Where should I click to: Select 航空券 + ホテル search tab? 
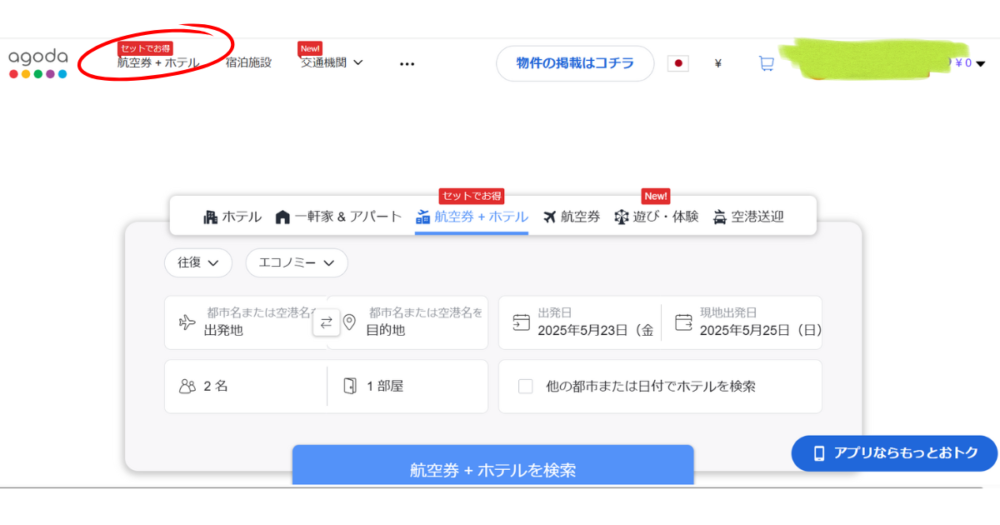coord(472,217)
